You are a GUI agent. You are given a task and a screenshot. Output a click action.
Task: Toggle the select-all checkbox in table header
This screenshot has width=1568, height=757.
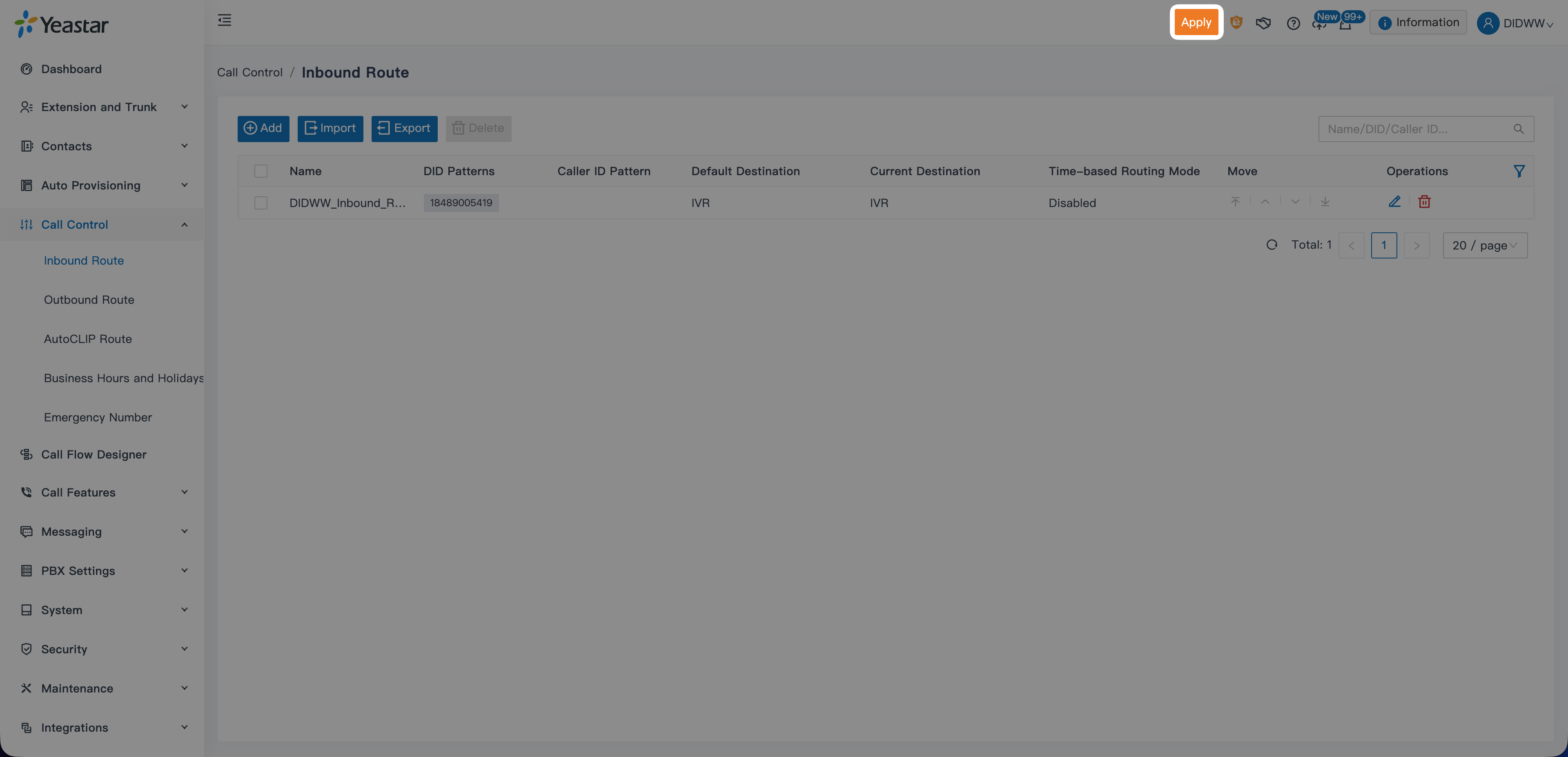click(x=261, y=171)
